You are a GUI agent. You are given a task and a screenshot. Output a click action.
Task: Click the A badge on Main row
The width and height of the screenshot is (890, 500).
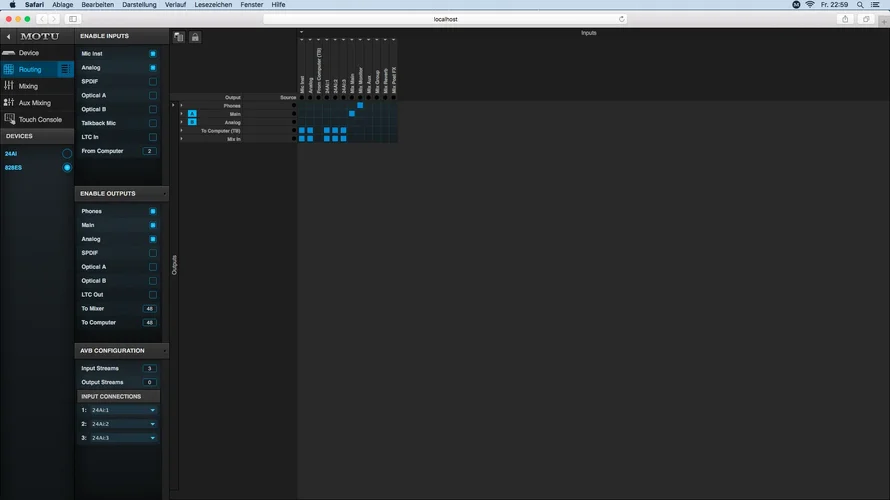click(192, 114)
